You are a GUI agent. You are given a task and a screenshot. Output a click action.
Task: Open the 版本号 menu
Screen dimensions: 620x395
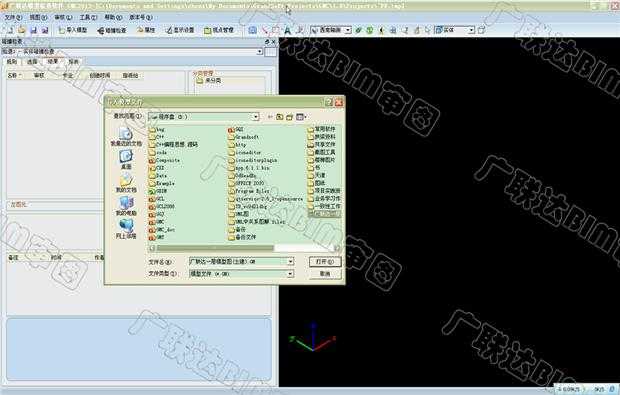click(140, 17)
